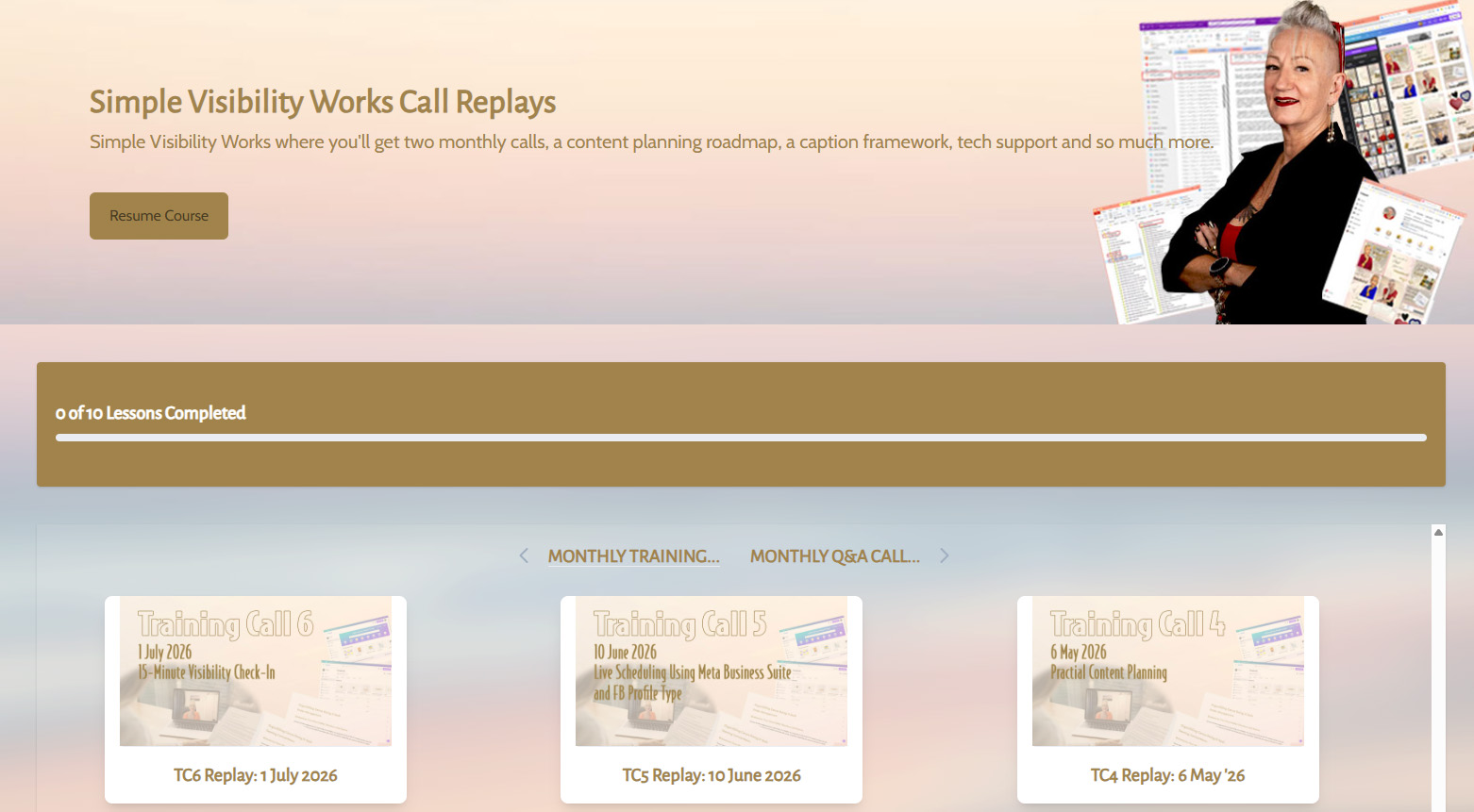Open TC6 Replay: 1 July 2026 link
The image size is (1474, 812).
pos(256,775)
